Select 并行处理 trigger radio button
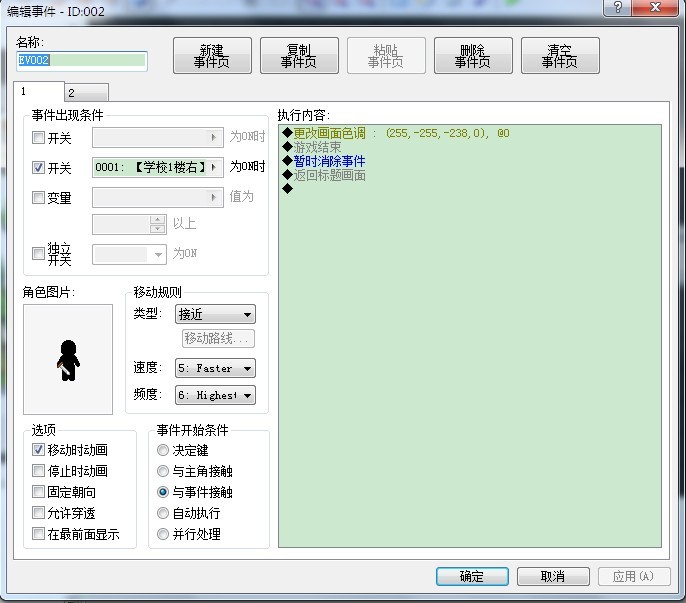 [163, 534]
